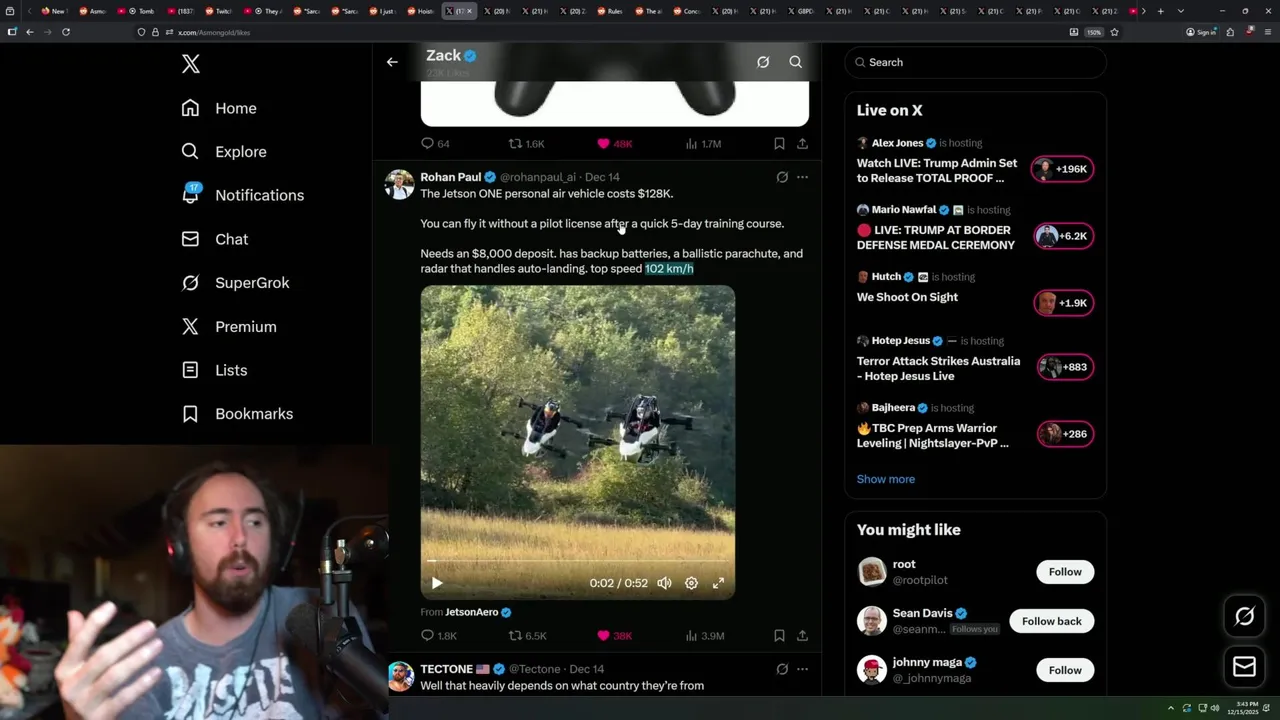Share the post with 48K likes
1280x720 pixels.
(x=802, y=144)
